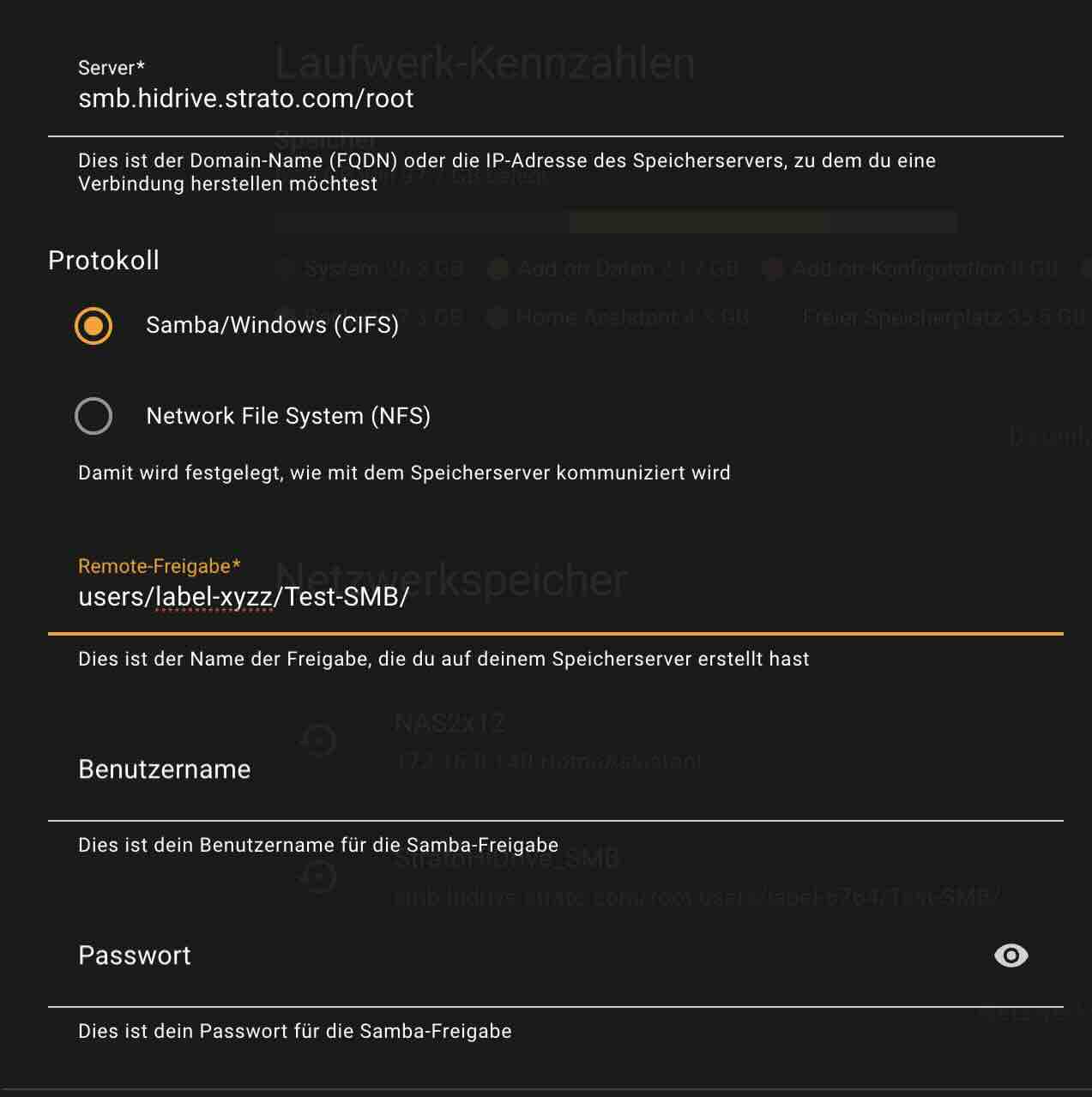This screenshot has height=1097, width=1092.
Task: Click the "Samba/Windows (CIFS)" option label
Action: coord(272,326)
